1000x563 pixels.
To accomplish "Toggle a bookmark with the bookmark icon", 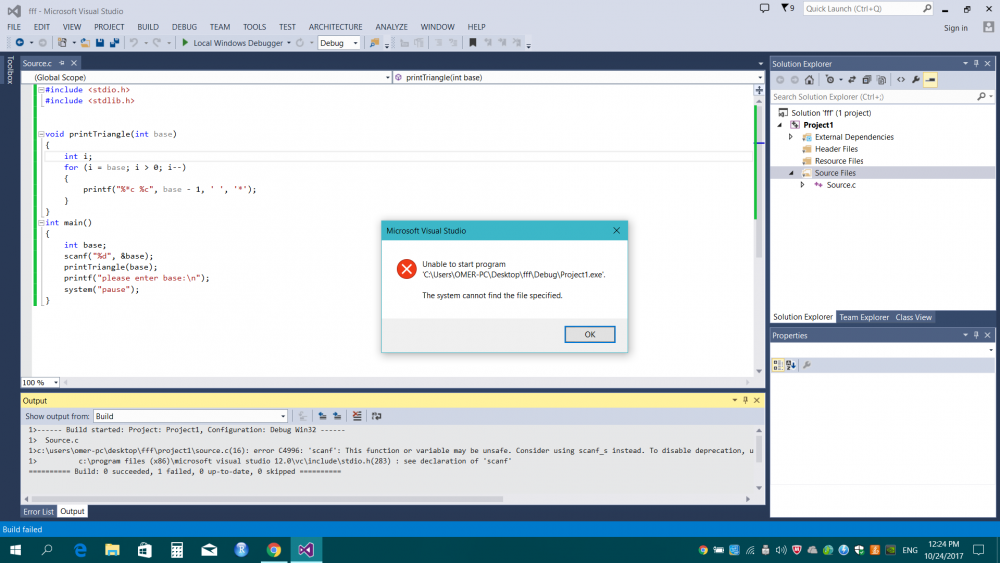I will (473, 43).
